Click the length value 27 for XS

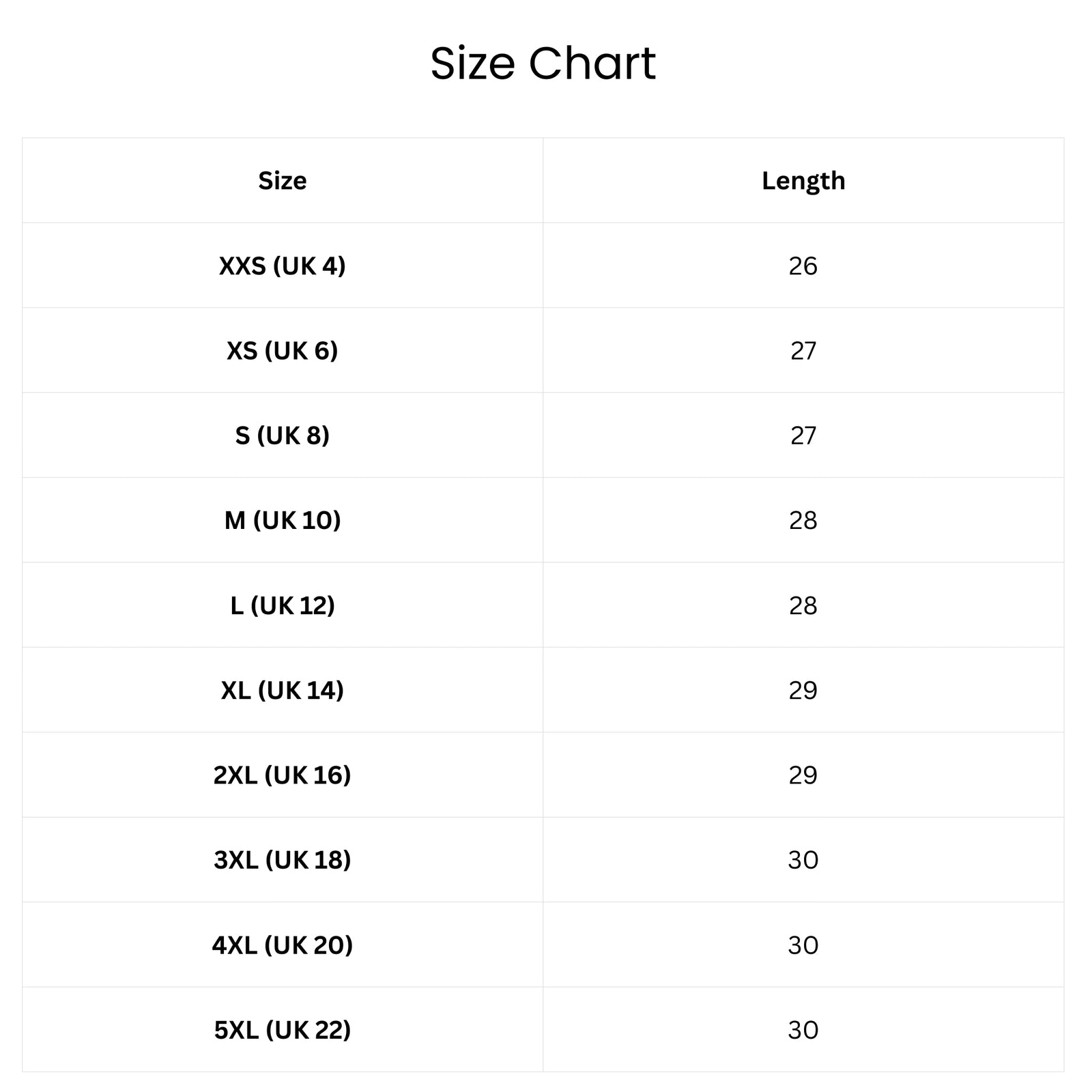click(803, 351)
